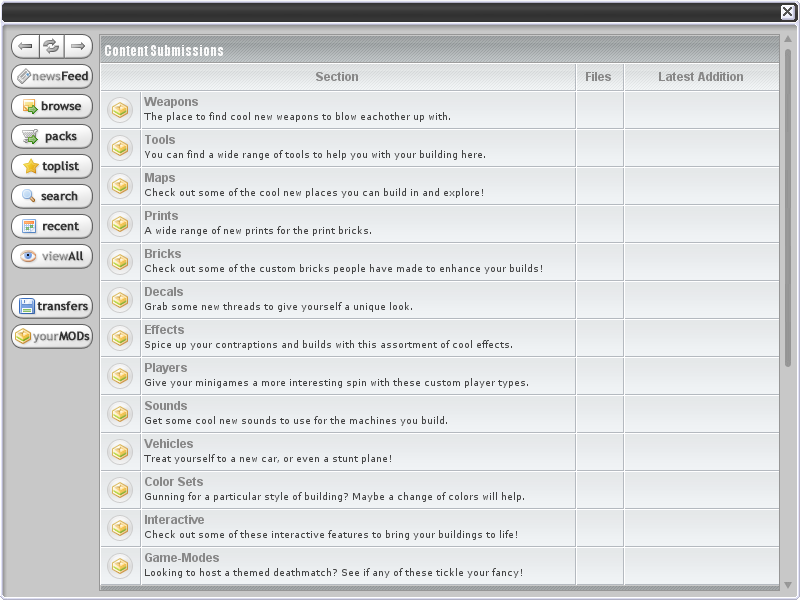The height and width of the screenshot is (600, 800).
Task: Open the Weapons section box icon
Action: coord(120,110)
